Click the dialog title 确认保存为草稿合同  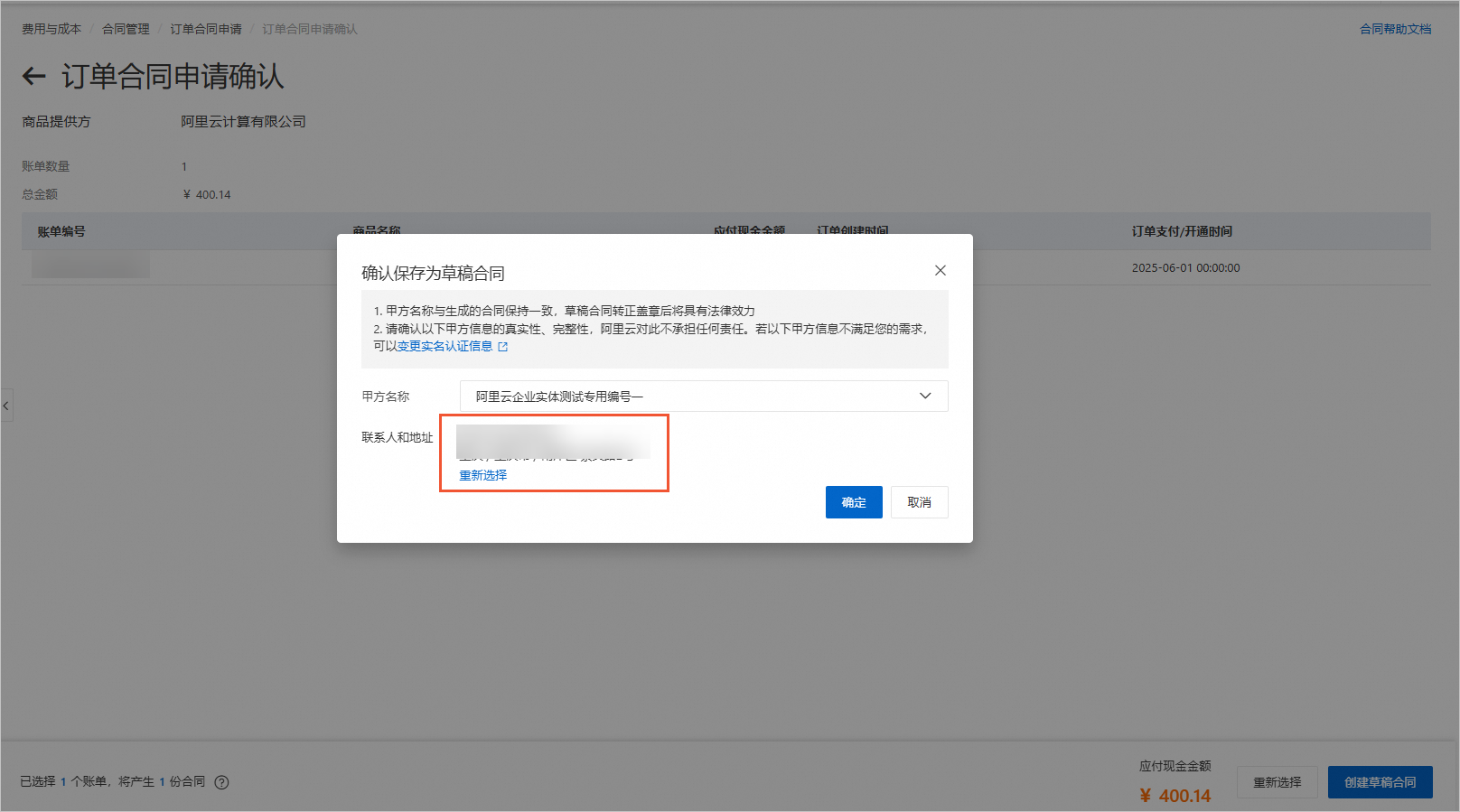[x=434, y=274]
